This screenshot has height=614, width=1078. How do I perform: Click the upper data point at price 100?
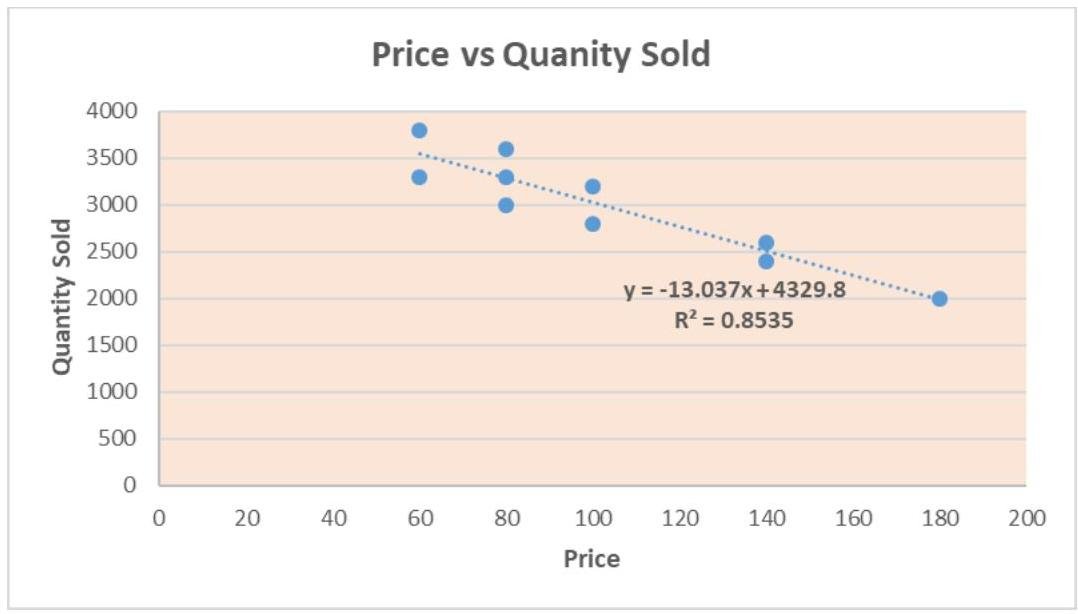pyautogui.click(x=592, y=186)
